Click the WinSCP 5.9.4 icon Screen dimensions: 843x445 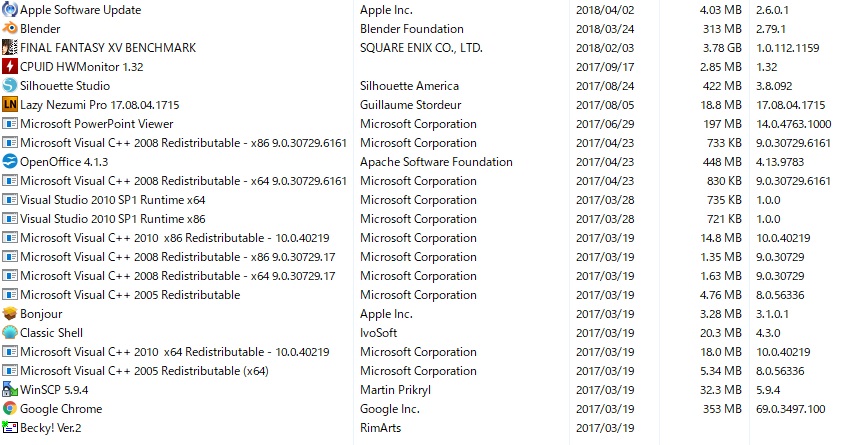(10, 390)
